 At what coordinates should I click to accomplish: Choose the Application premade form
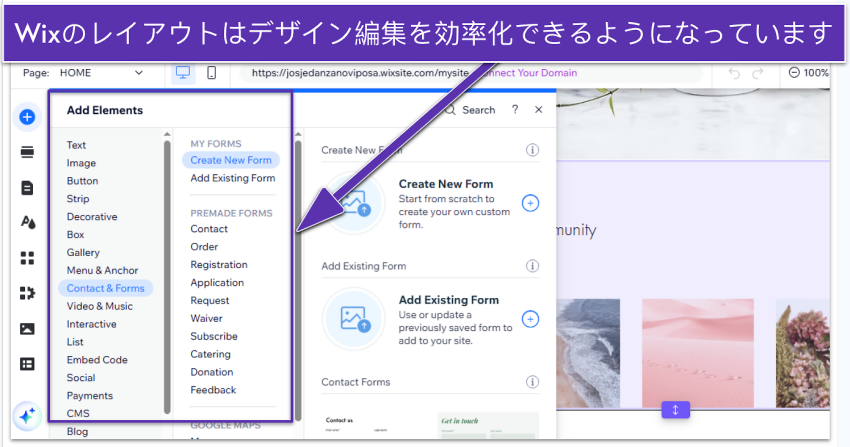tap(217, 283)
